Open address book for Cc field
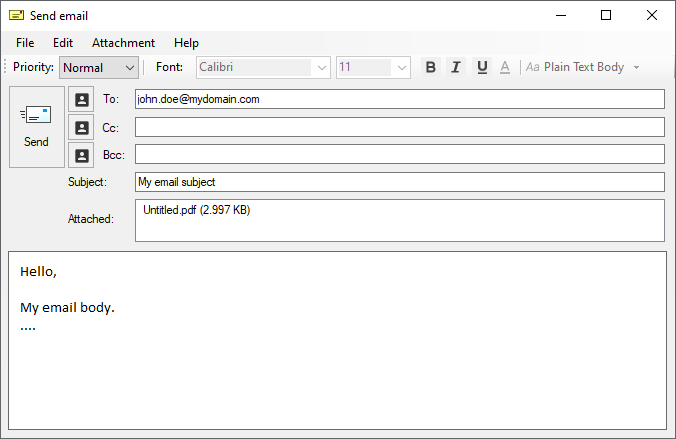The height and width of the screenshot is (439, 676). 81,128
